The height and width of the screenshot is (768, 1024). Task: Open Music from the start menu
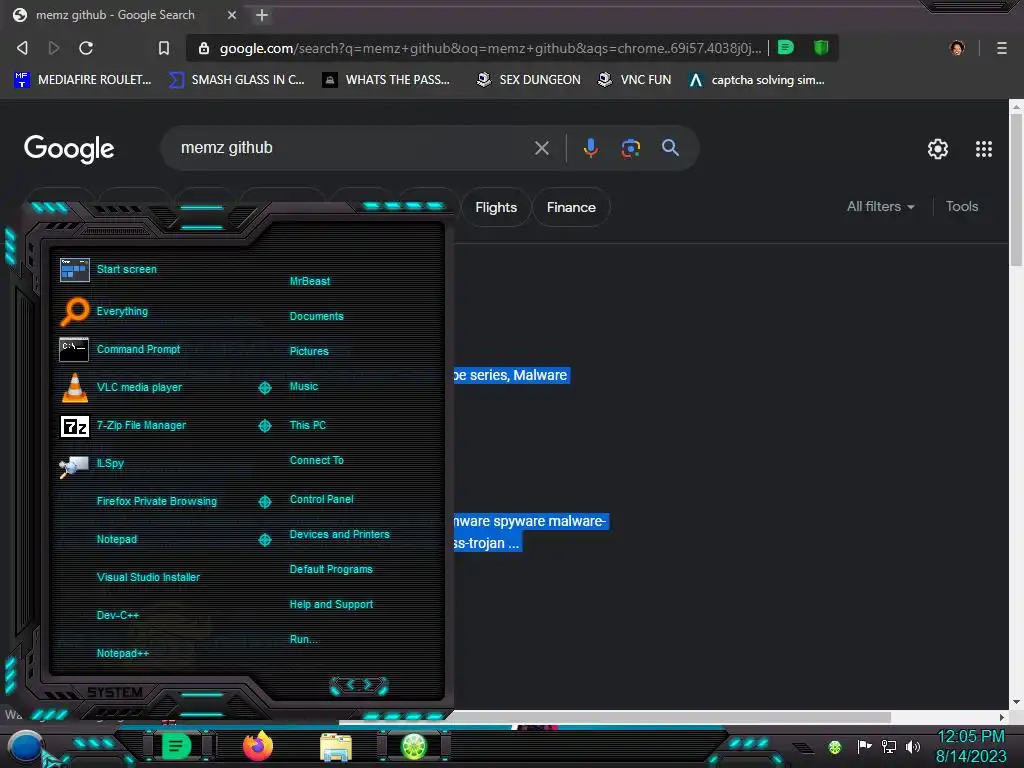[x=304, y=387]
